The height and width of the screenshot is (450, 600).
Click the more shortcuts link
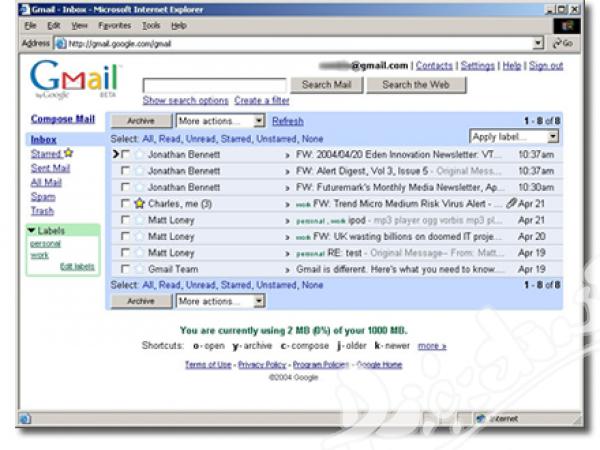[x=432, y=346]
